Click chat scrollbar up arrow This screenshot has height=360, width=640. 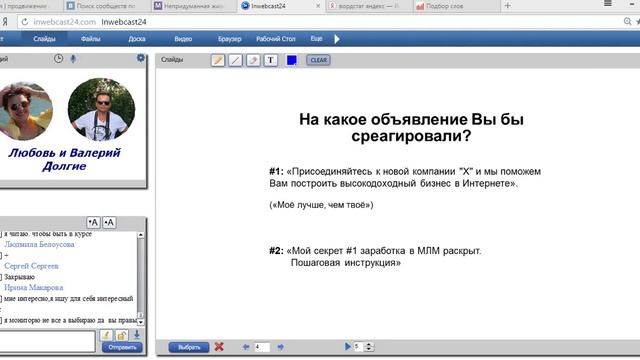(x=141, y=235)
